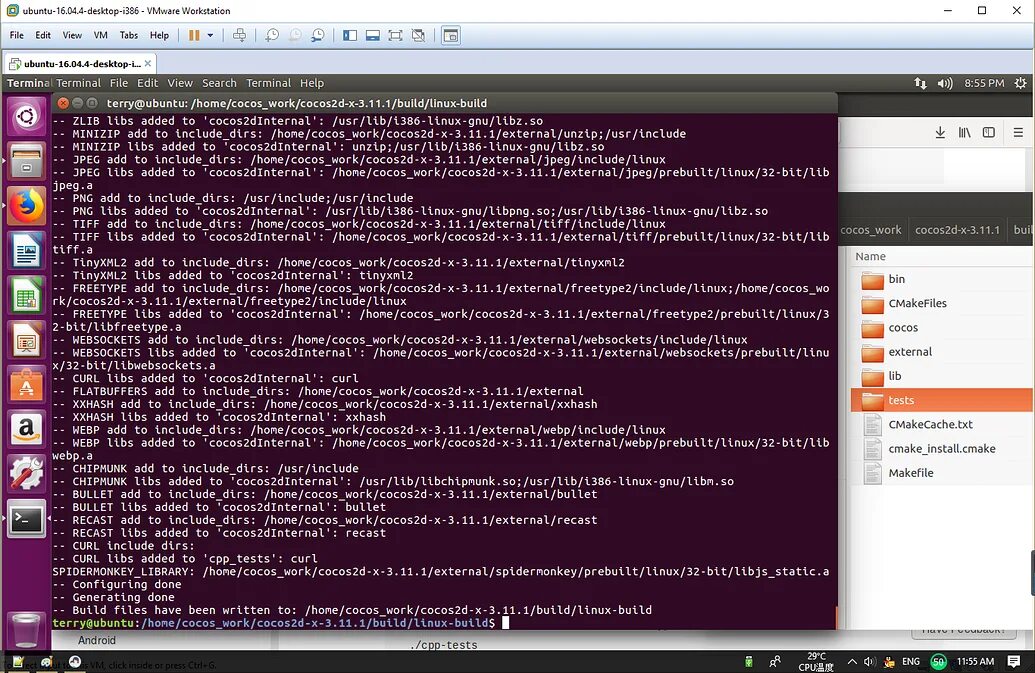The height and width of the screenshot is (673, 1035).
Task: Open the VMware VM menu
Action: [x=100, y=35]
